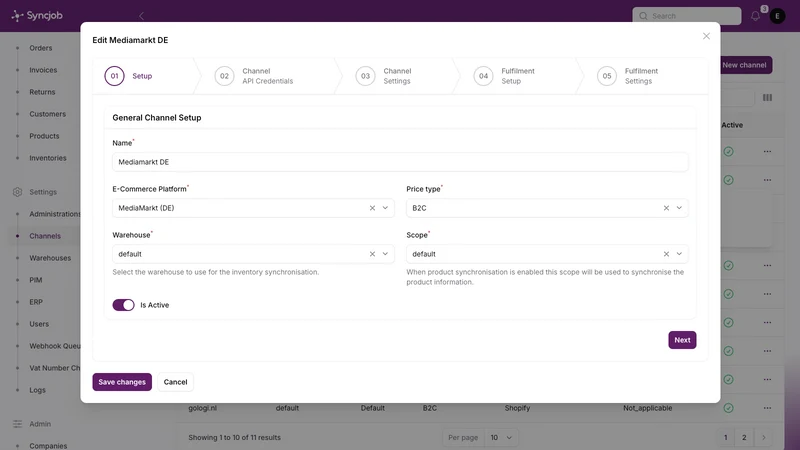Open Inventories in sidebar

[48, 158]
